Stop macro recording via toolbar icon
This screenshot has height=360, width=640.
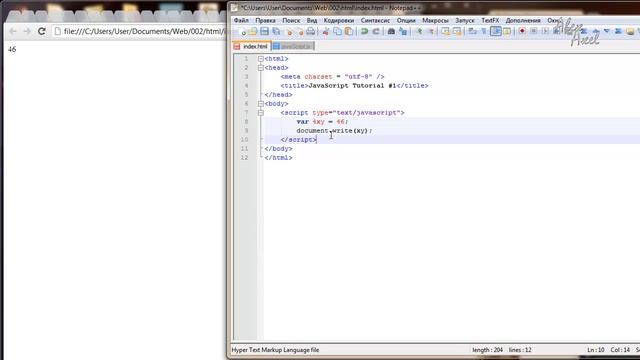[533, 31]
